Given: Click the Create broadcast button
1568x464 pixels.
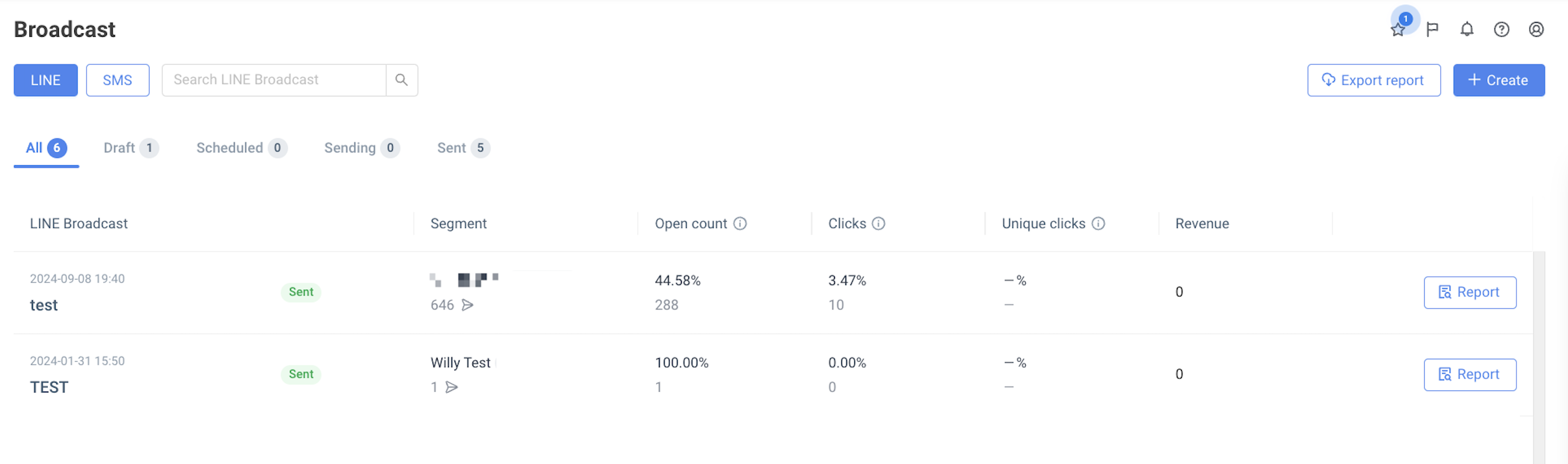Looking at the screenshot, I should tap(1498, 80).
